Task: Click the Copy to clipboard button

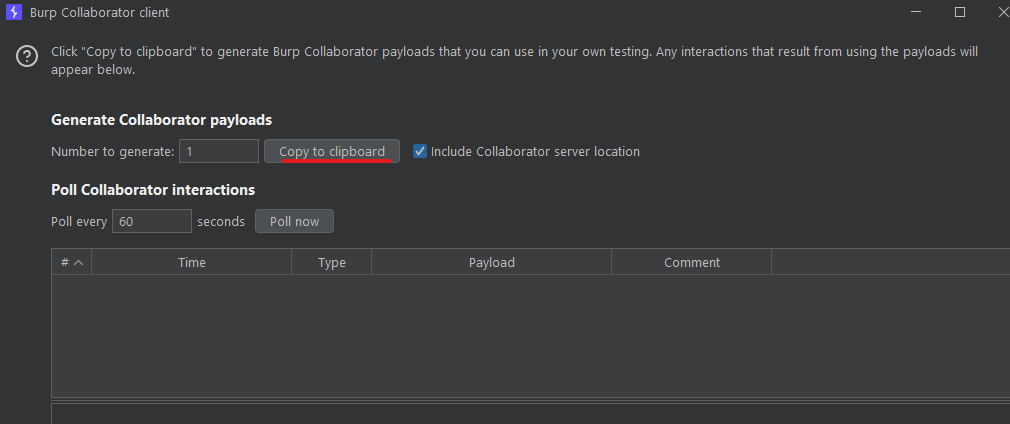Action: [x=332, y=151]
